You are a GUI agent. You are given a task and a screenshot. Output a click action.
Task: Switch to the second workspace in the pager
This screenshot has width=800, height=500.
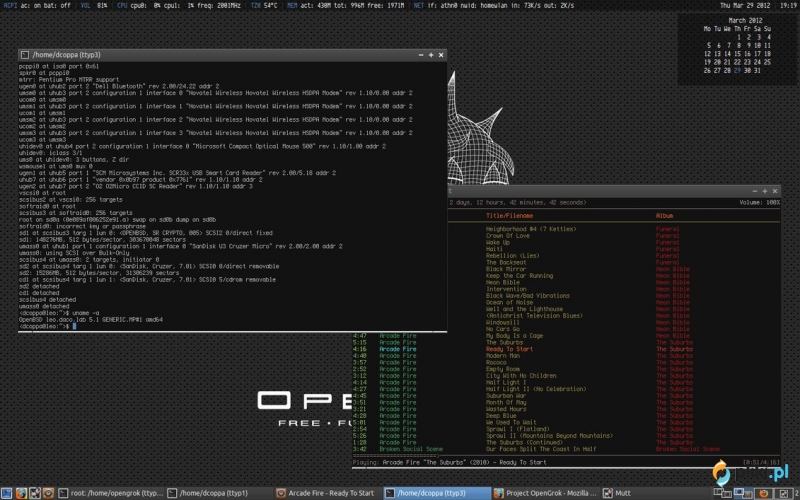(742, 493)
